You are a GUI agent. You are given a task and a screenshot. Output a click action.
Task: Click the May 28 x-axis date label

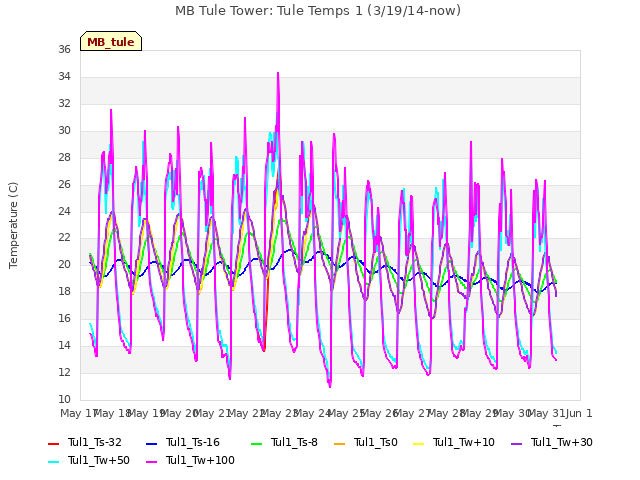coord(446,413)
